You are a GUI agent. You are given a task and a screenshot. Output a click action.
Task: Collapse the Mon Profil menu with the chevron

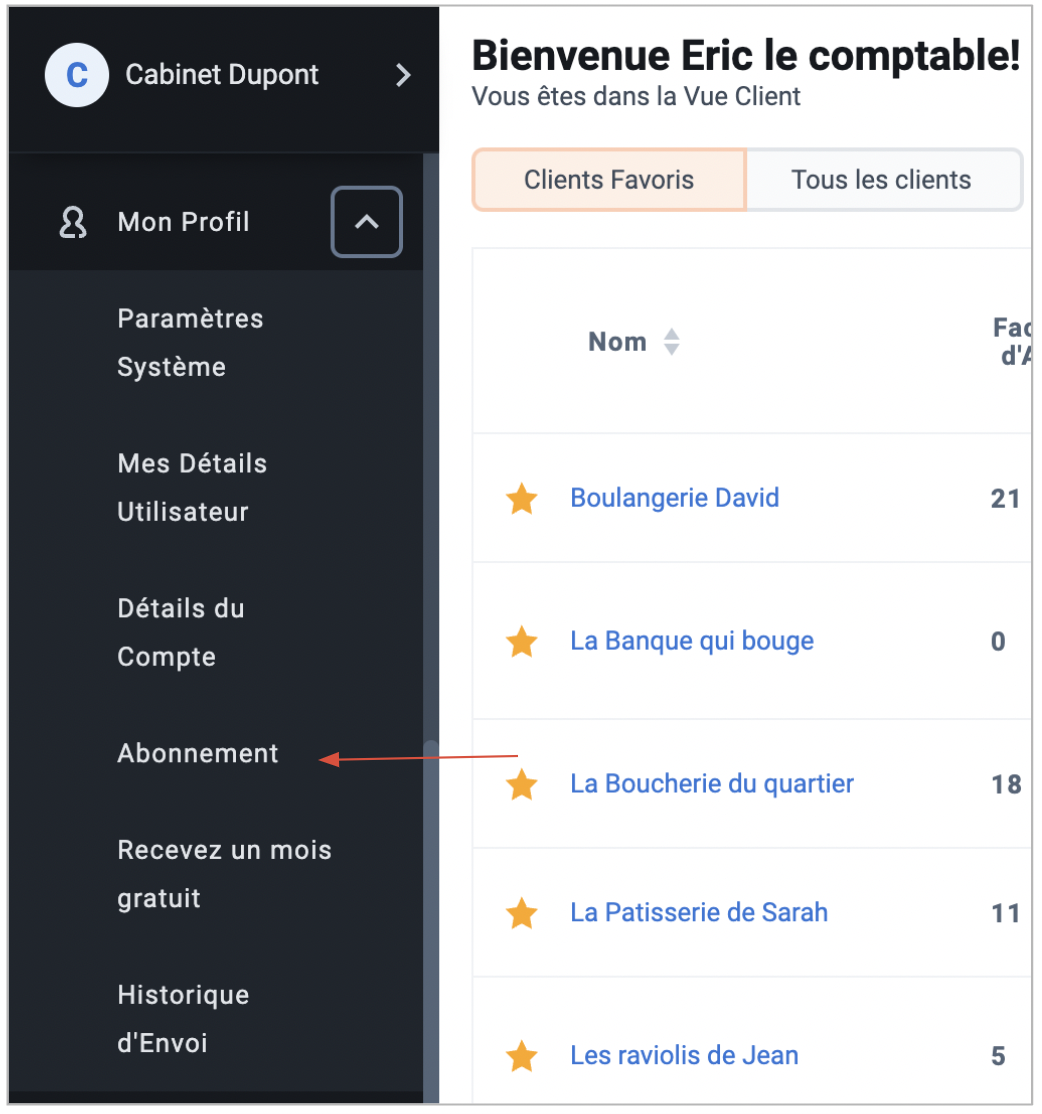point(367,222)
